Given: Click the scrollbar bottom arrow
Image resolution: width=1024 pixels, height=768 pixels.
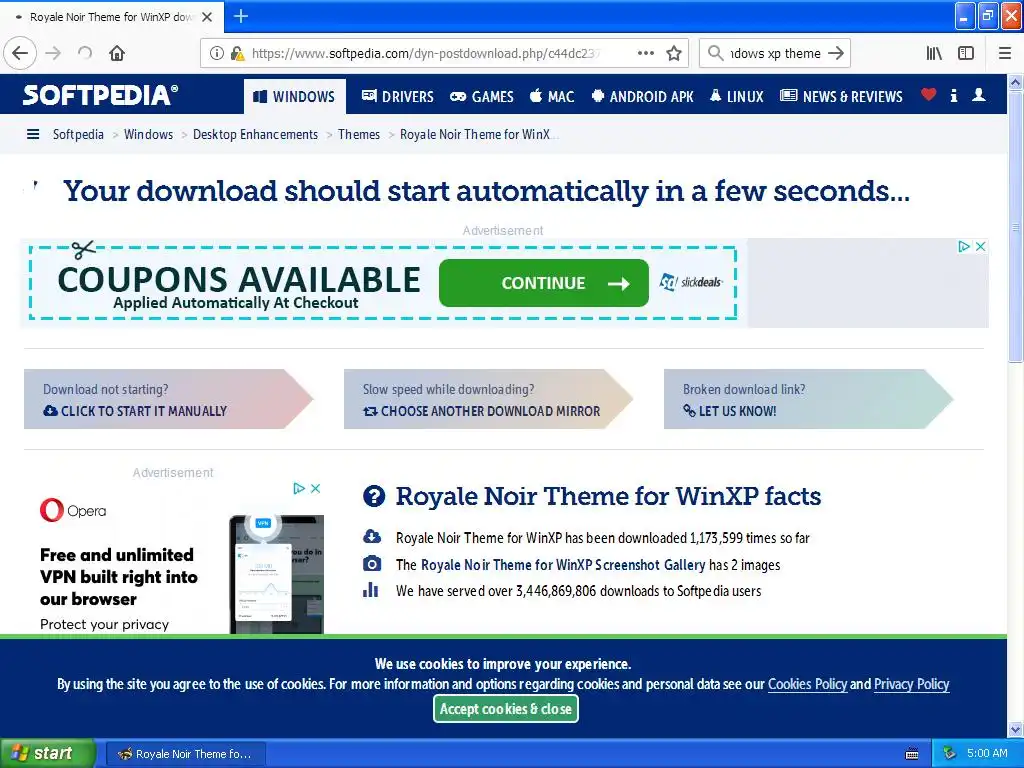Looking at the screenshot, I should pos(1016,729).
